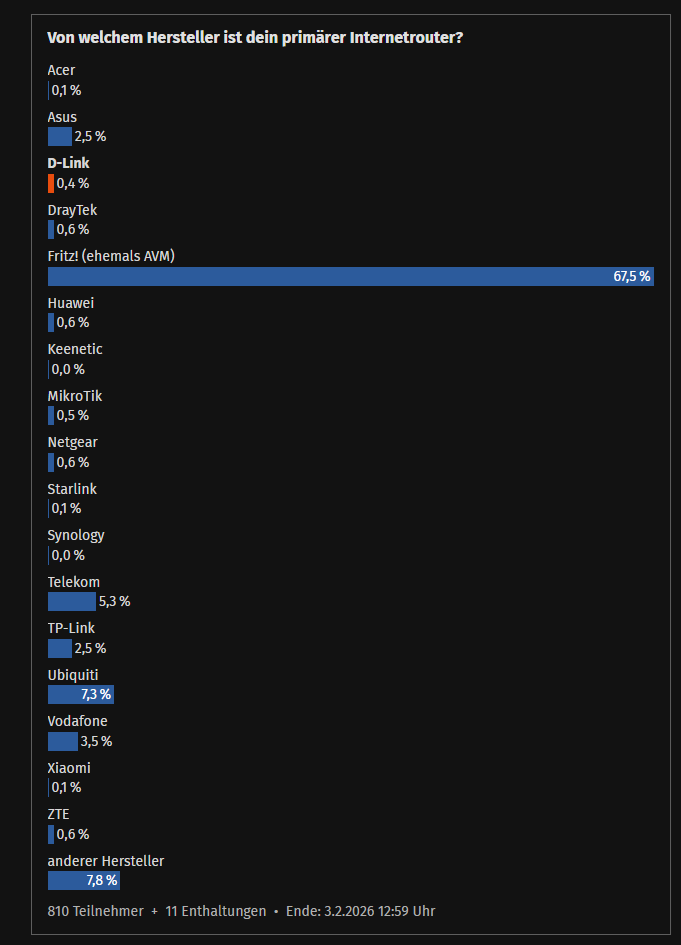Screen dimensions: 681x945
Task: Click the Ubiquiti 7,3 % bar
Action: [x=81, y=694]
